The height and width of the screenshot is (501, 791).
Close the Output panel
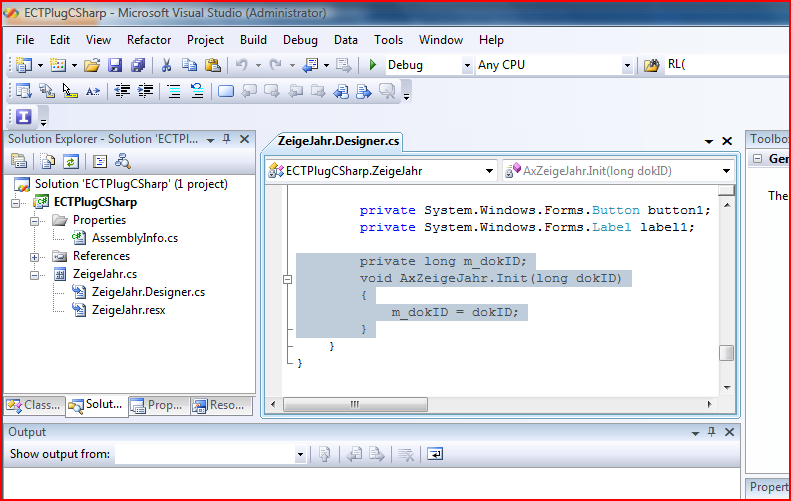(729, 432)
